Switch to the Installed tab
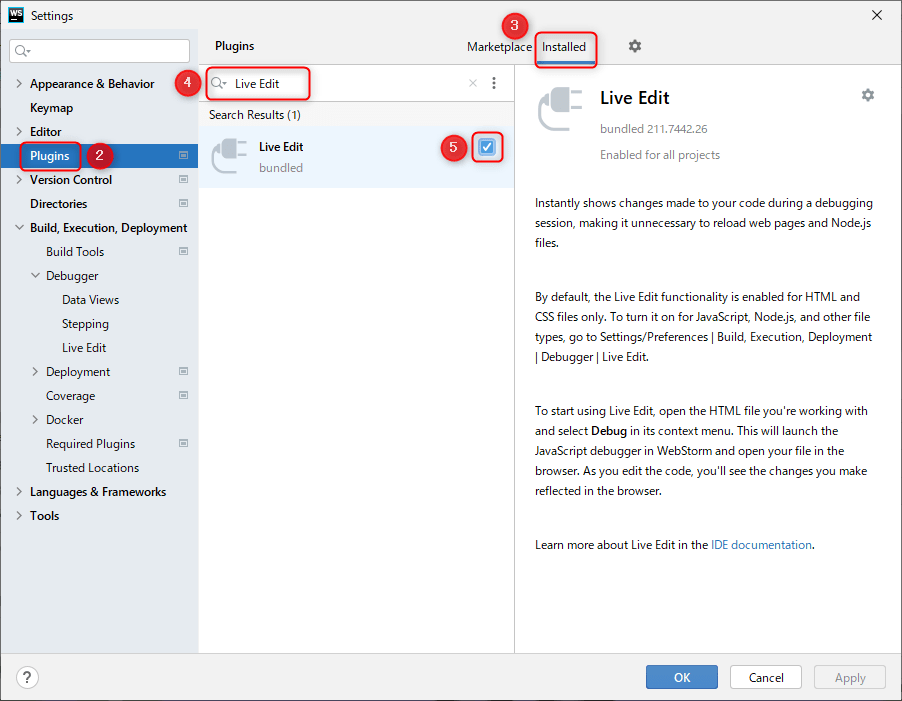902x701 pixels. 564,47
